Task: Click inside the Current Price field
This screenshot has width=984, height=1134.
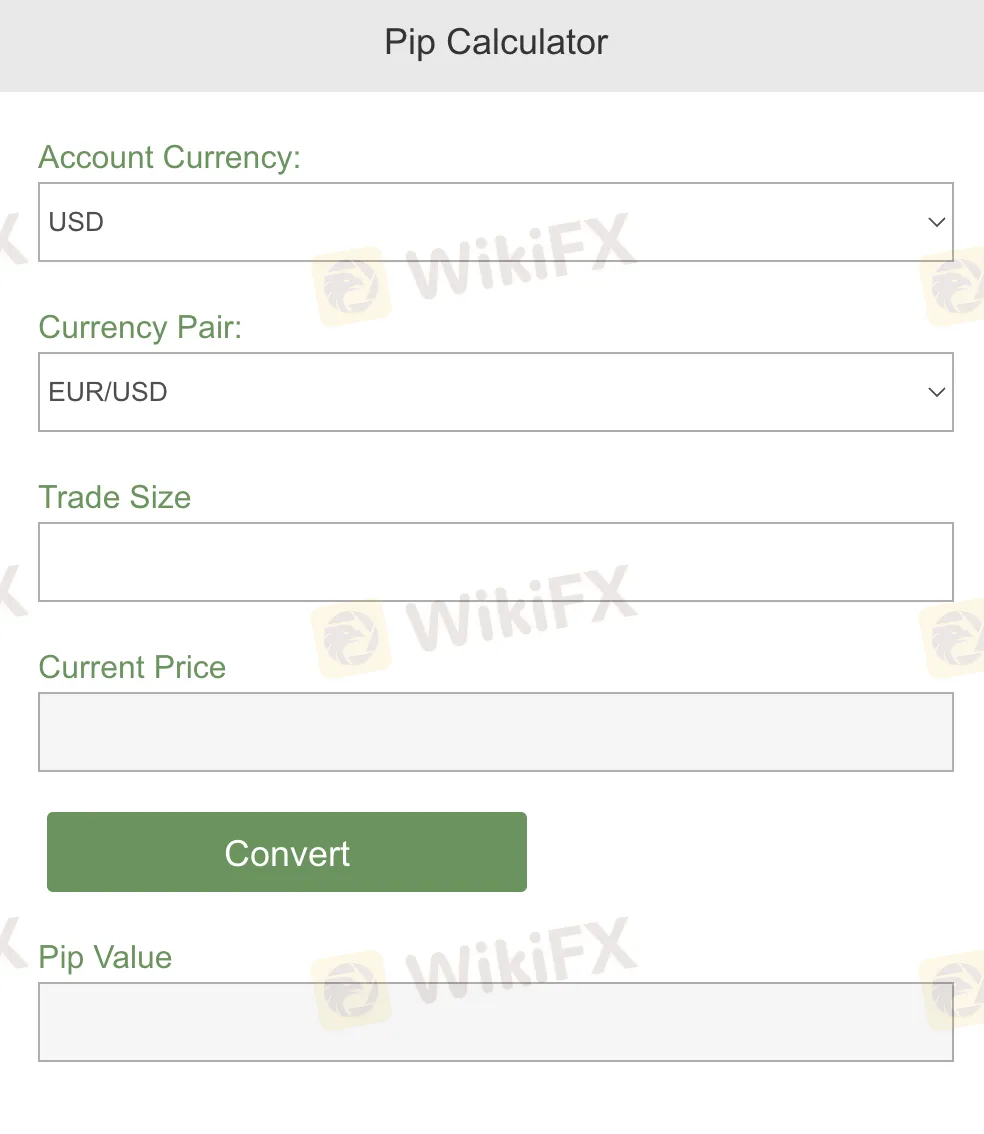Action: (x=495, y=732)
